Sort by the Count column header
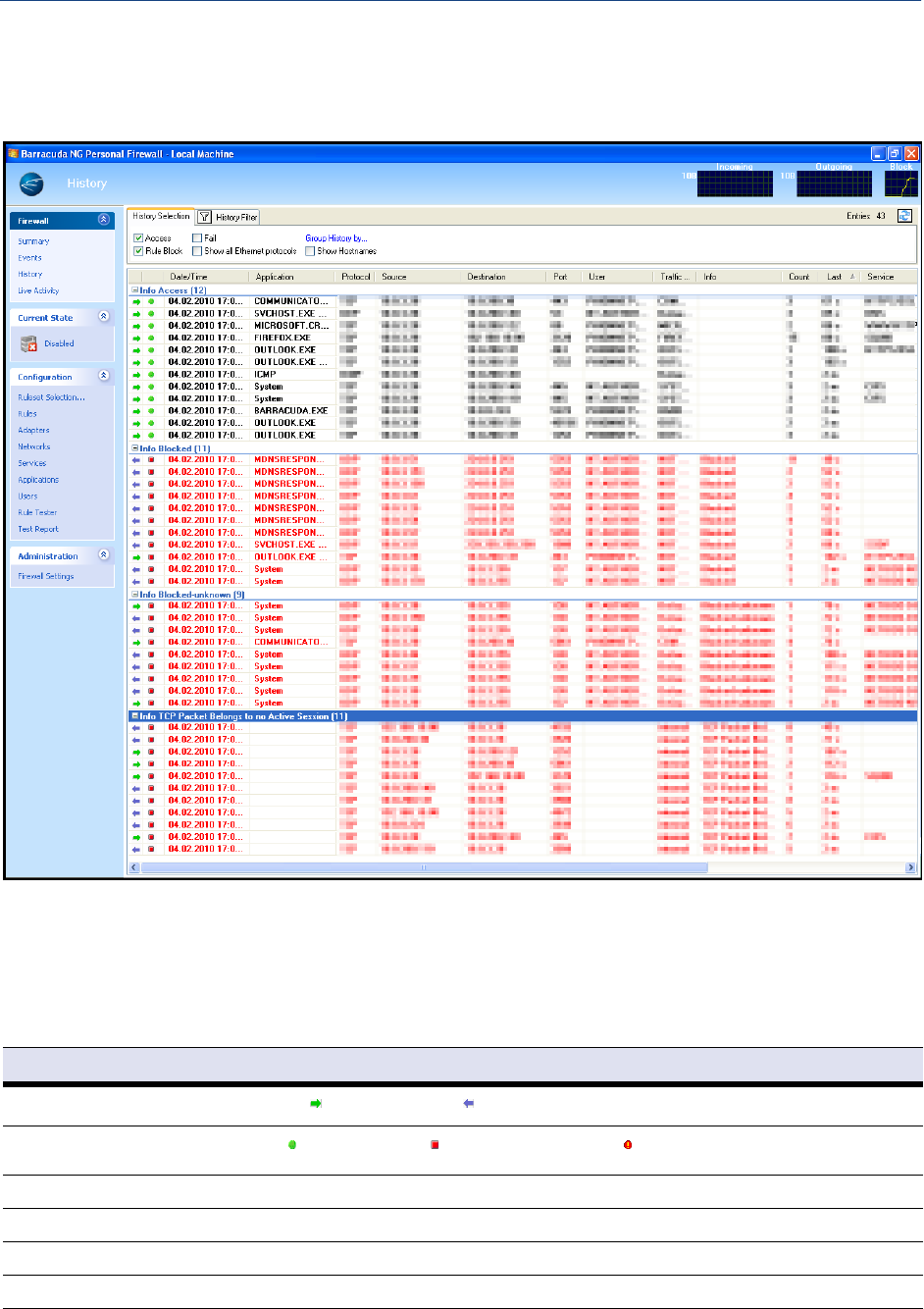Image resolution: width=924 pixels, height=1309 pixels. pyautogui.click(x=799, y=277)
